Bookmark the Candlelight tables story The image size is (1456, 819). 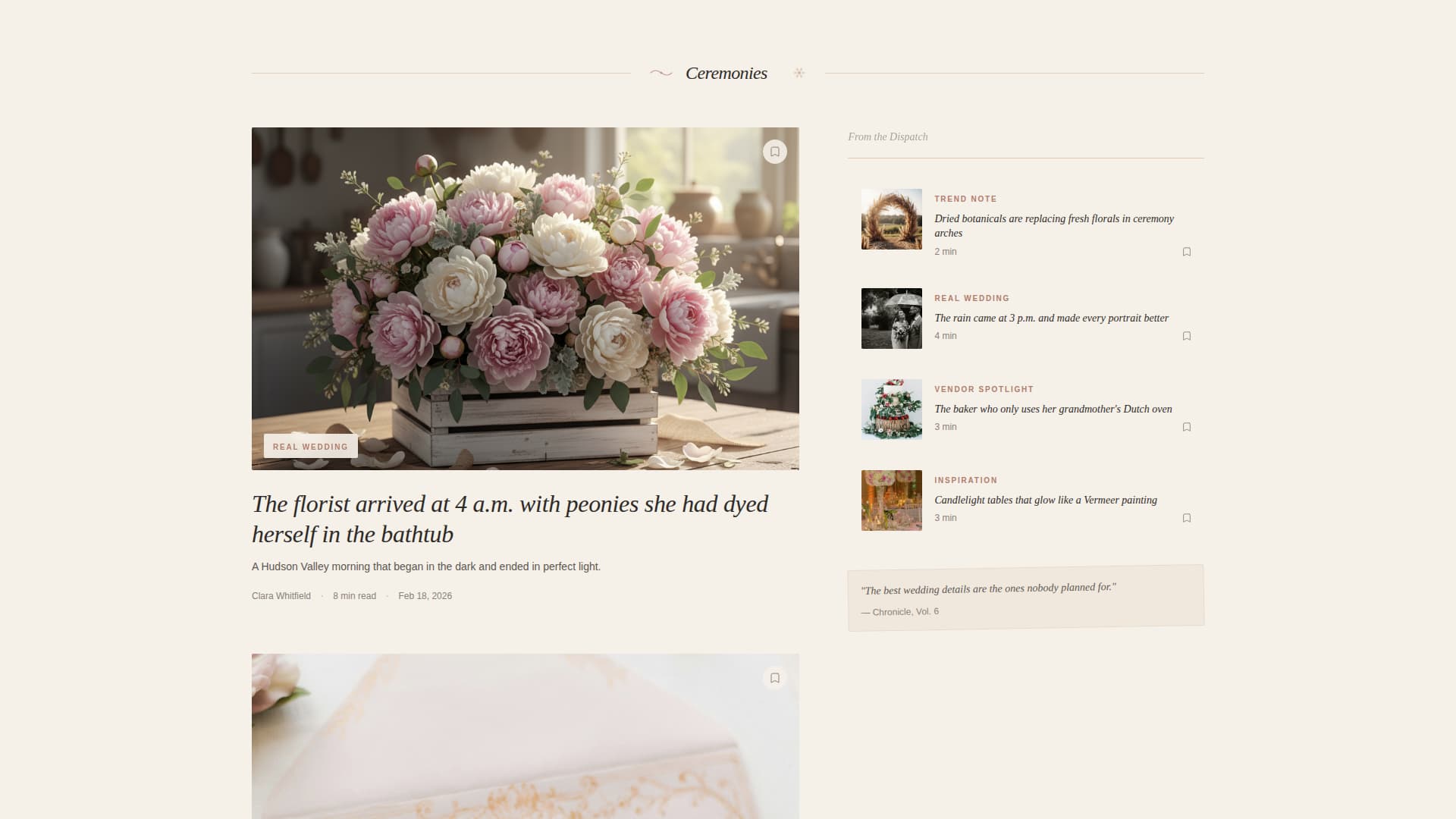1187,518
